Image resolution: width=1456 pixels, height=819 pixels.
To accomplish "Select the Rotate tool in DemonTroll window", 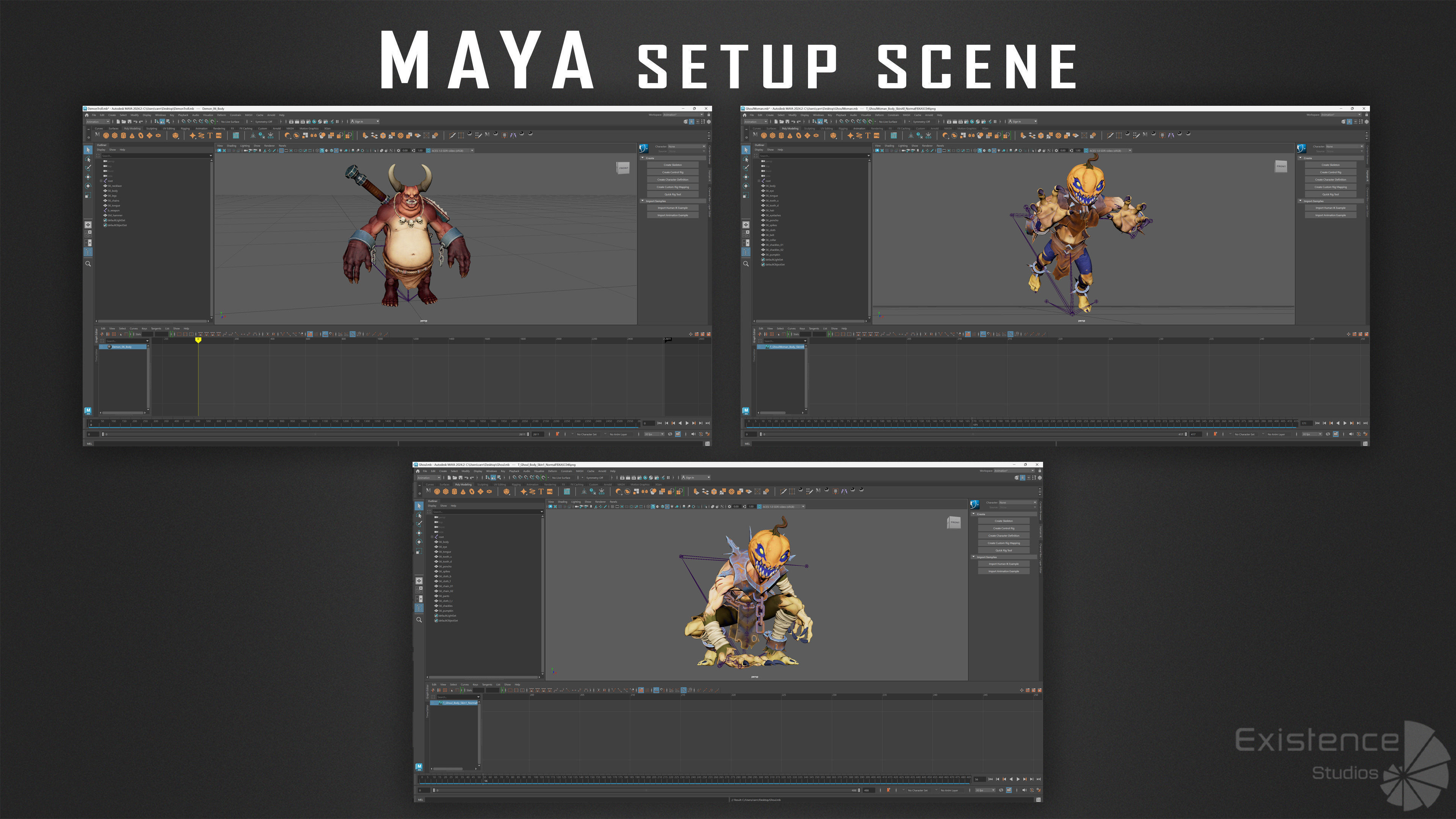I will 88,186.
